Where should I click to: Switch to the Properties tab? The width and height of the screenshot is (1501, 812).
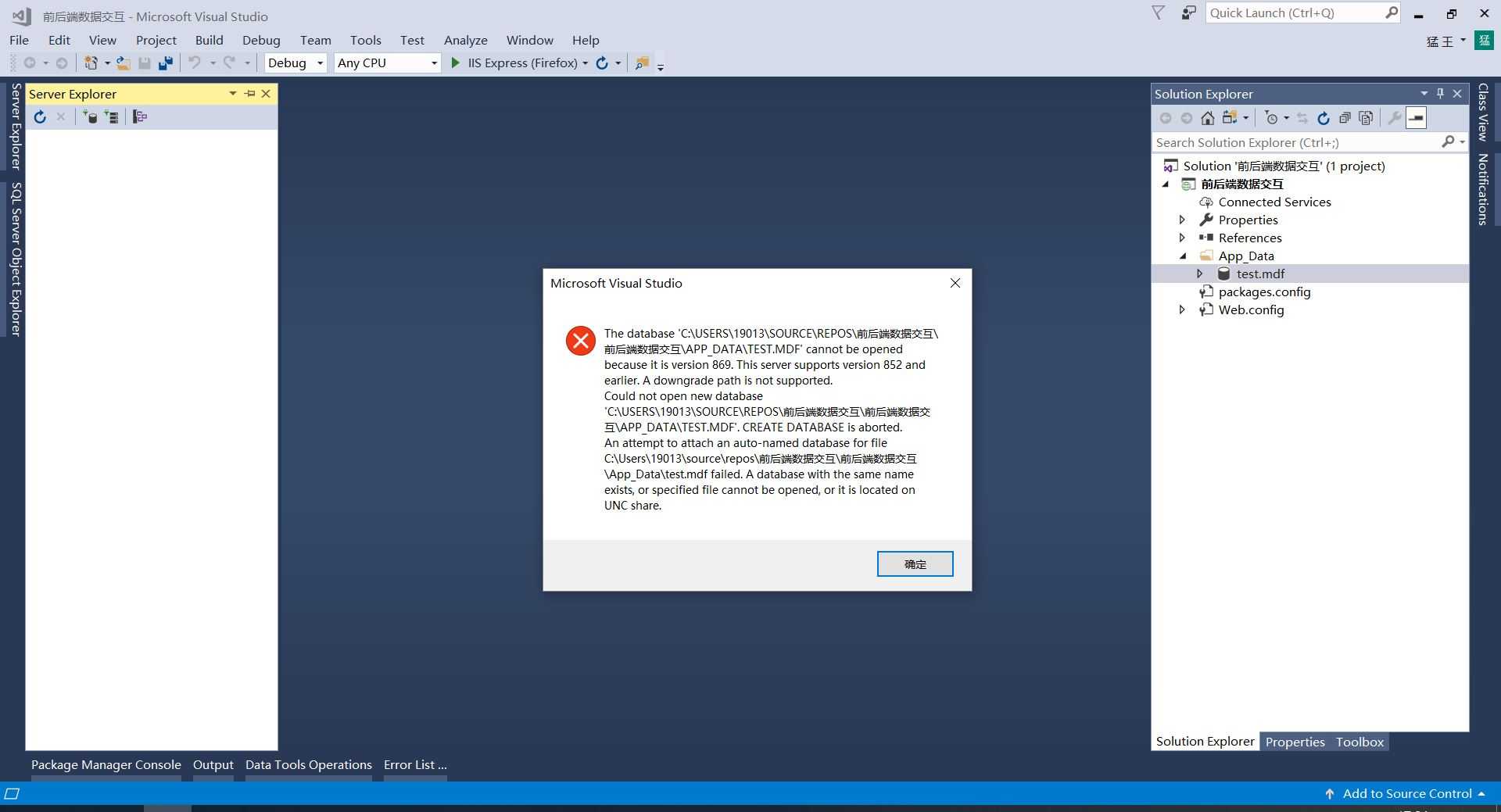pyautogui.click(x=1295, y=742)
